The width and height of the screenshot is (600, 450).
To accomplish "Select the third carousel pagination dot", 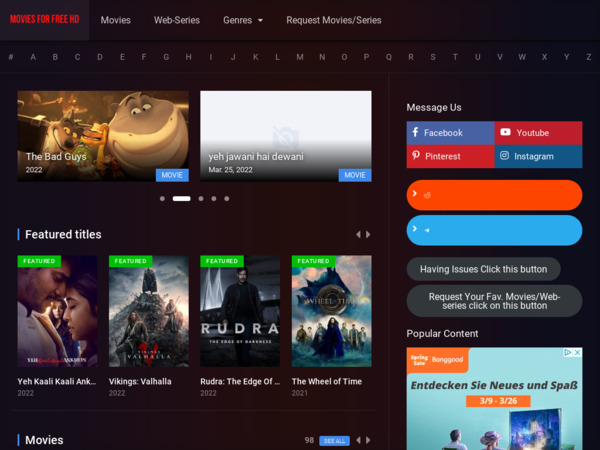I will 201,199.
